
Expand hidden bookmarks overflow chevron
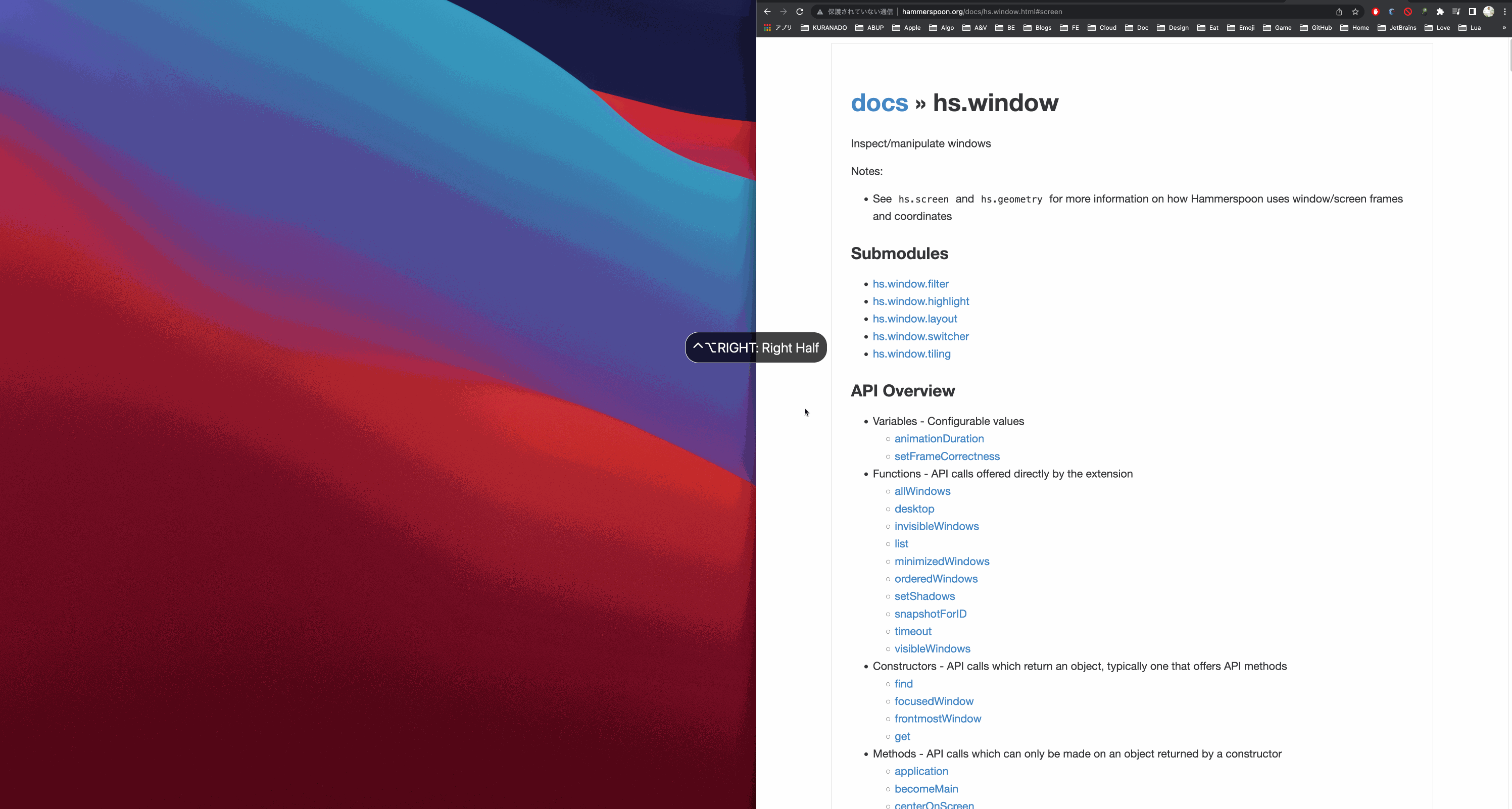[x=1504, y=28]
